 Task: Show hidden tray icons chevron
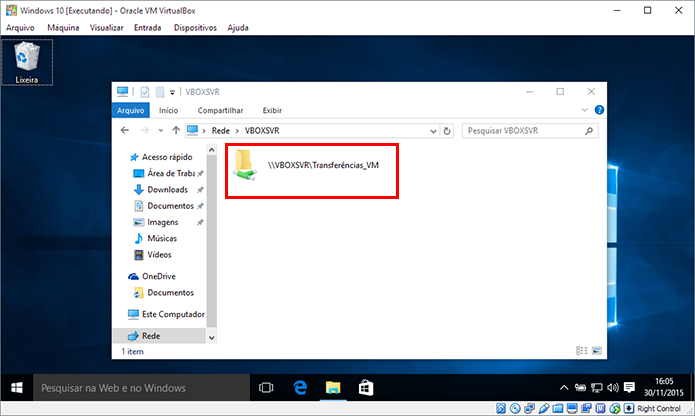(x=564, y=388)
